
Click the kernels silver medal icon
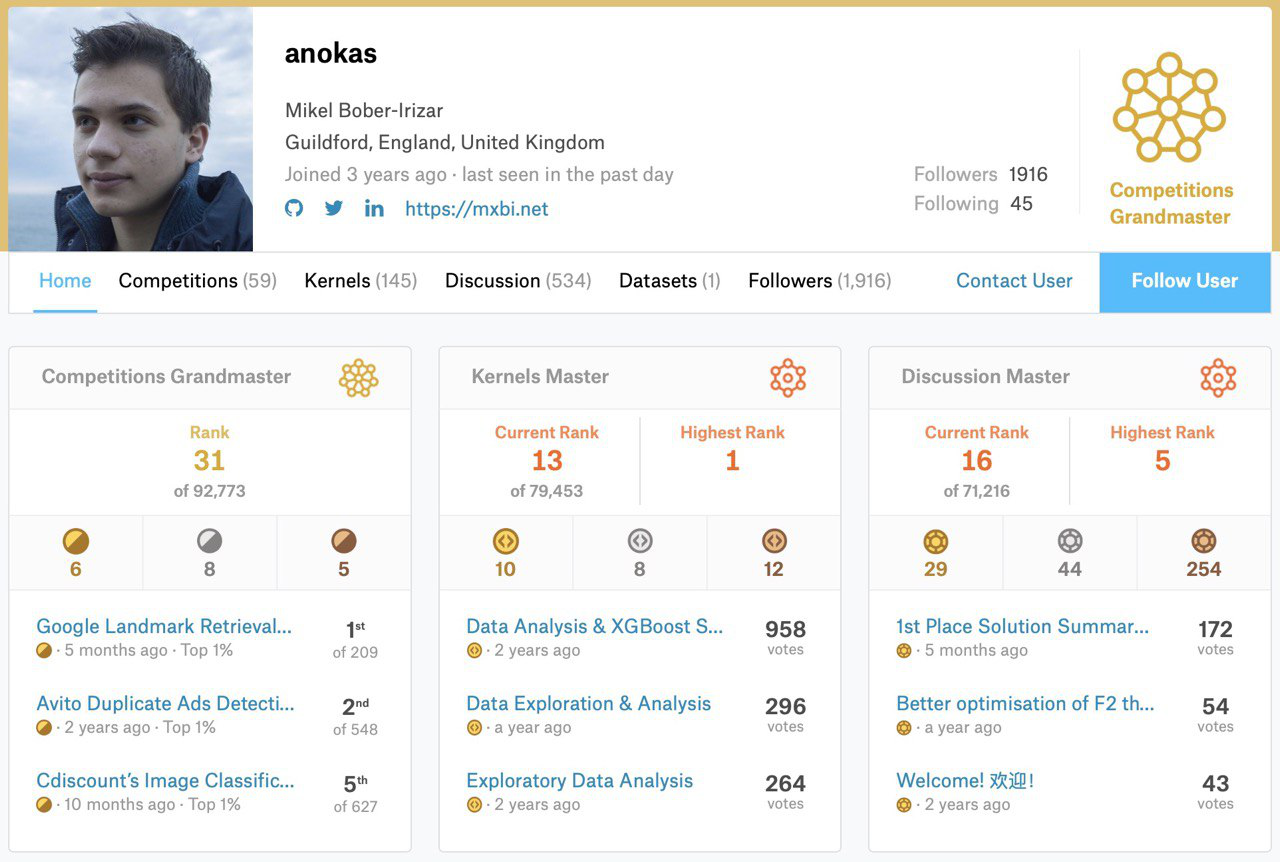pyautogui.click(x=640, y=542)
